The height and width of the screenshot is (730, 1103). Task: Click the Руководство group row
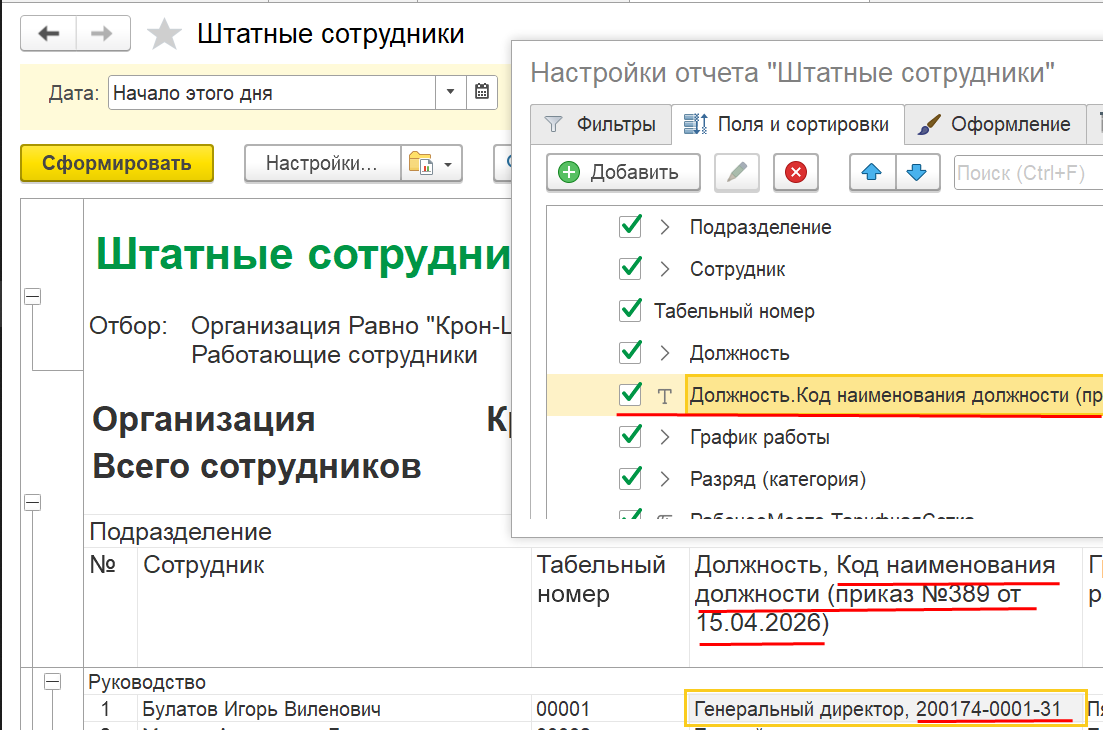[x=147, y=682]
